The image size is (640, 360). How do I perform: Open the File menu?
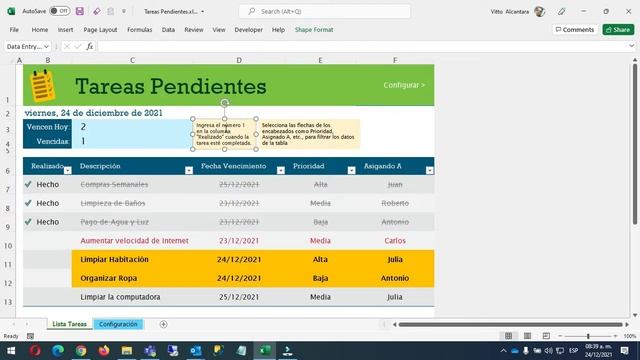[14, 30]
